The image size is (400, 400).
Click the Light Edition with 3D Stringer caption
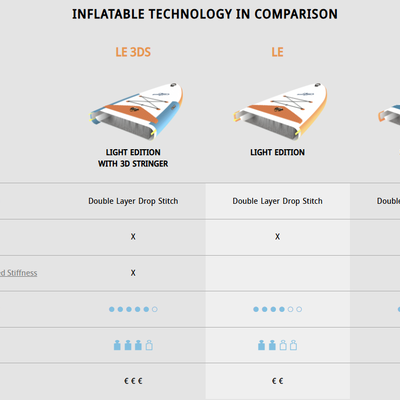coord(133,158)
